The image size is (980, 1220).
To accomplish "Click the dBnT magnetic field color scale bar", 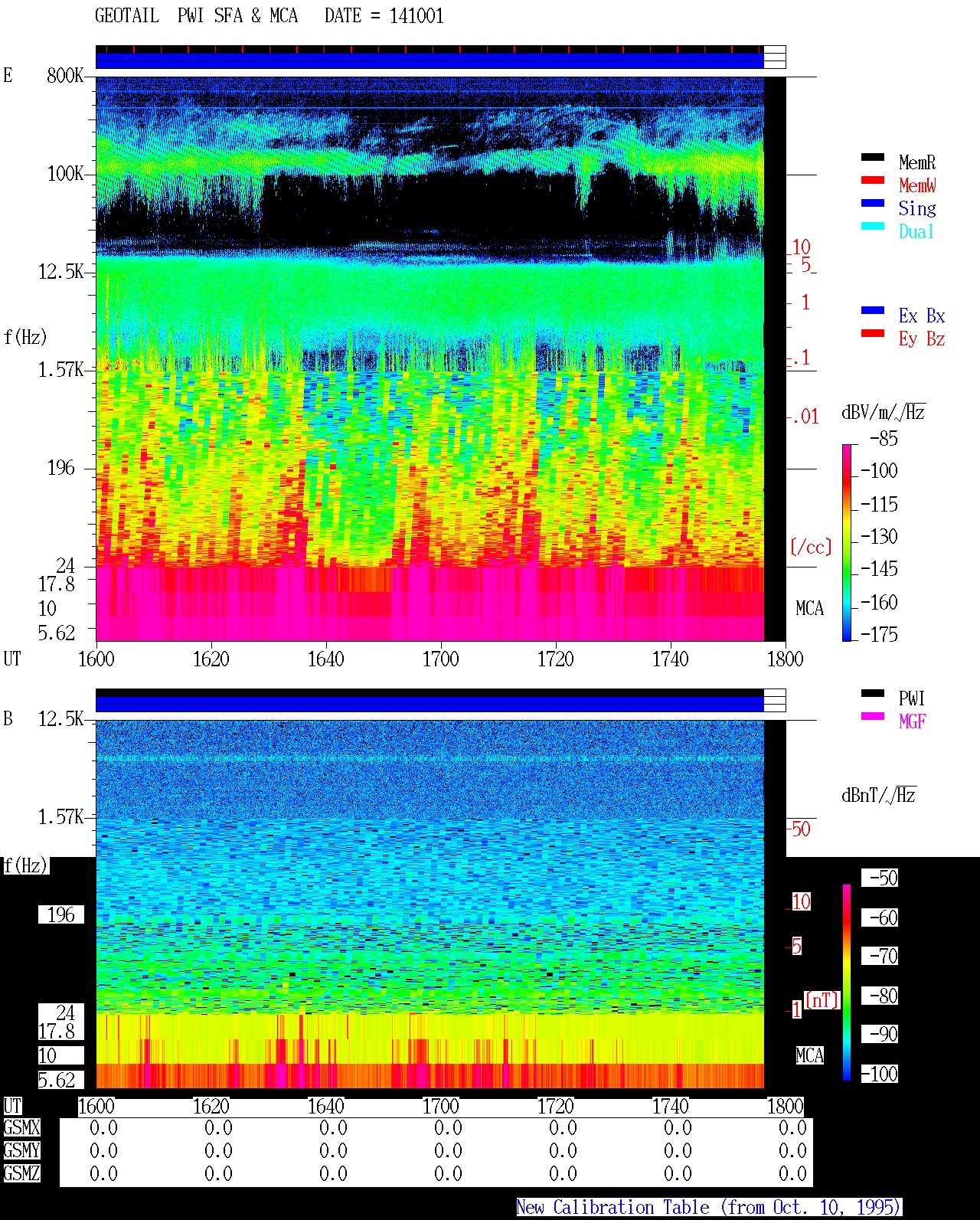I will (847, 983).
